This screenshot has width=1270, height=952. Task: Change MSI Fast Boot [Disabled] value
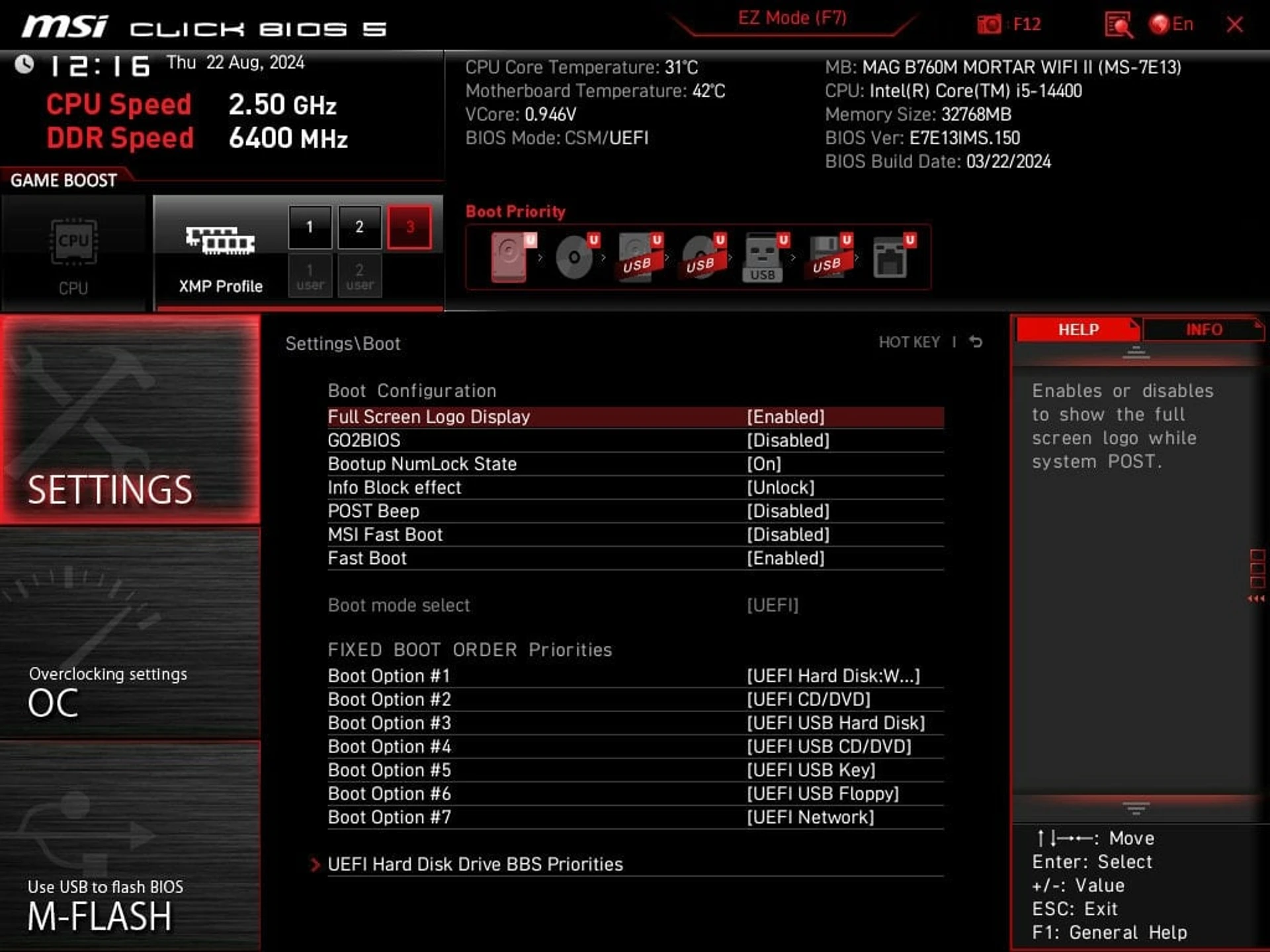(788, 535)
